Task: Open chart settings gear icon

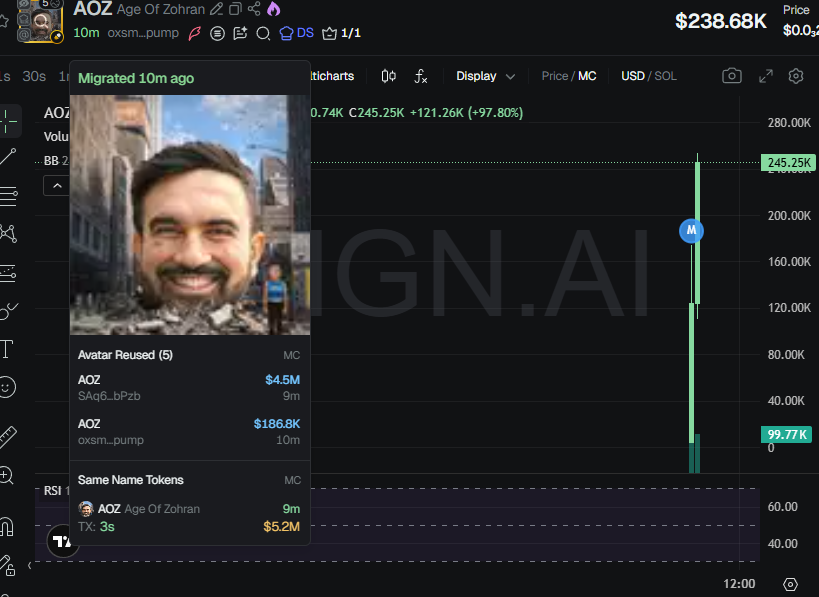Action: tap(796, 76)
